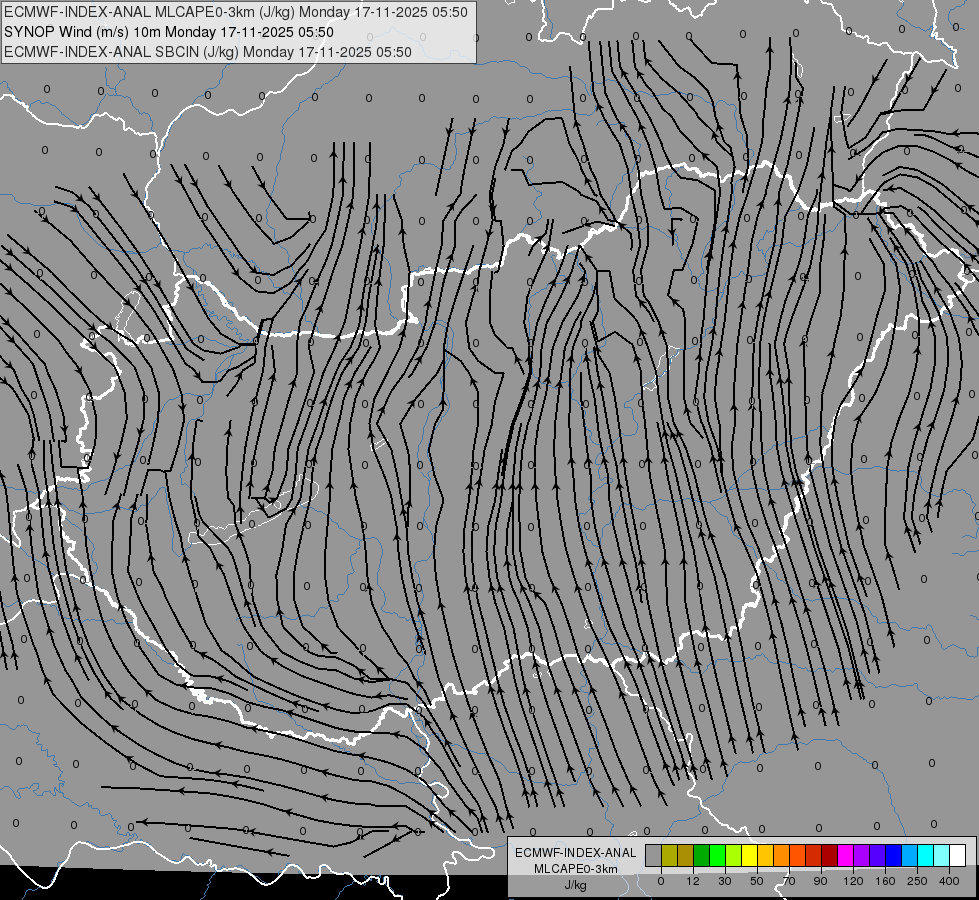979x900 pixels.
Task: Click the ECMWF-INDEX-ANAL title in the legend
Action: (x=576, y=853)
